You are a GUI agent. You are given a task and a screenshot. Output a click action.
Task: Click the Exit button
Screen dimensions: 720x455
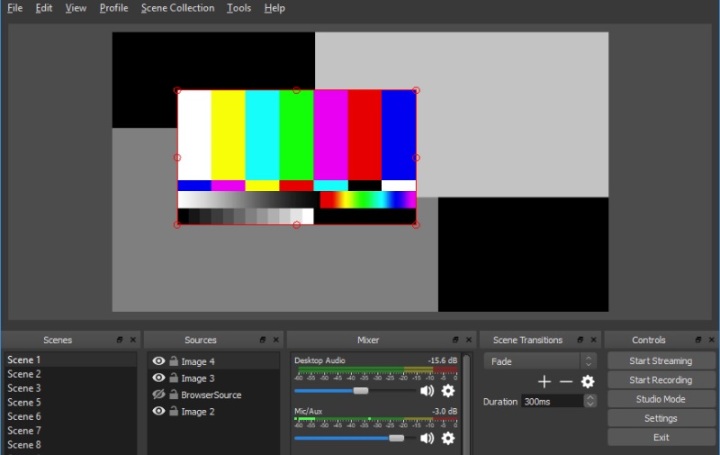pos(661,438)
